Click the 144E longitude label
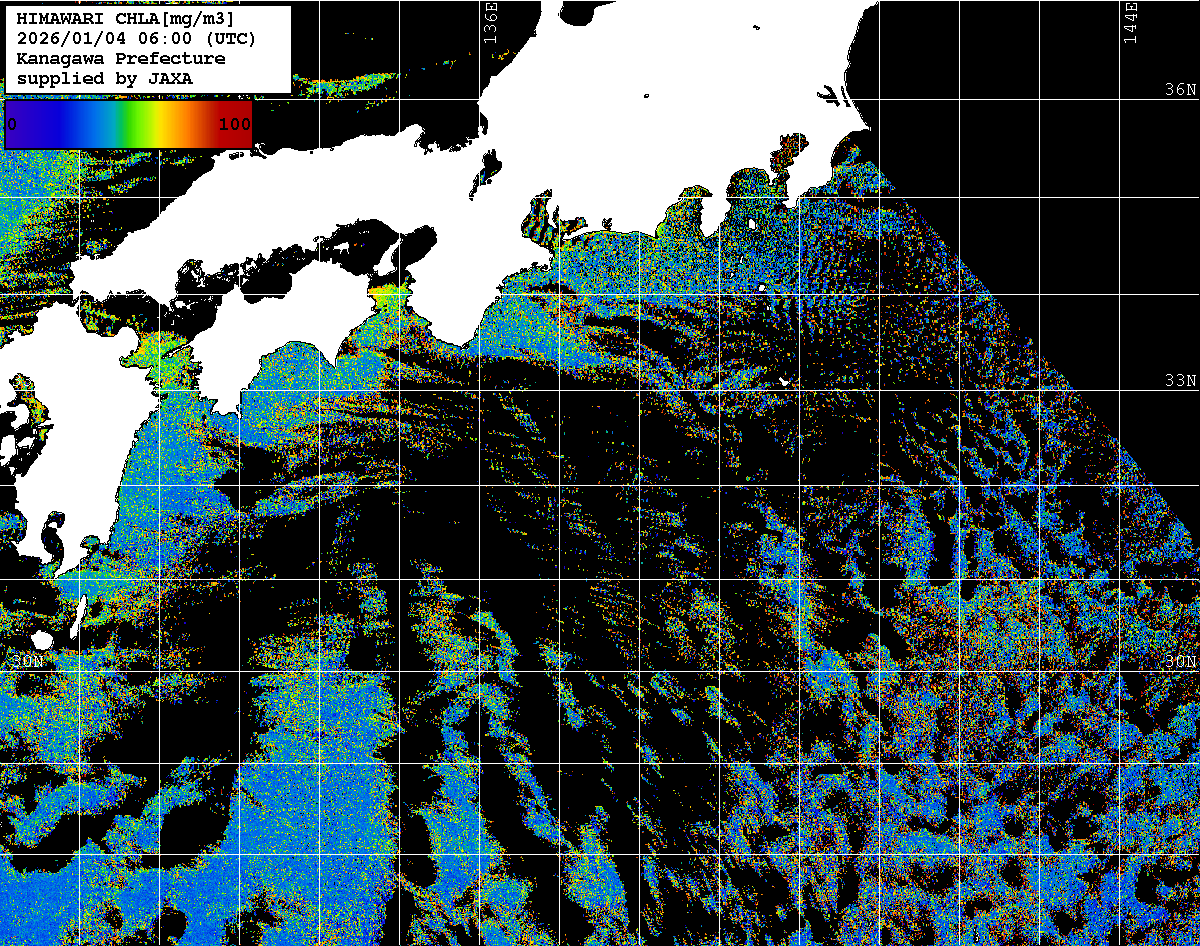Viewport: 1200px width, 946px height. click(1131, 22)
